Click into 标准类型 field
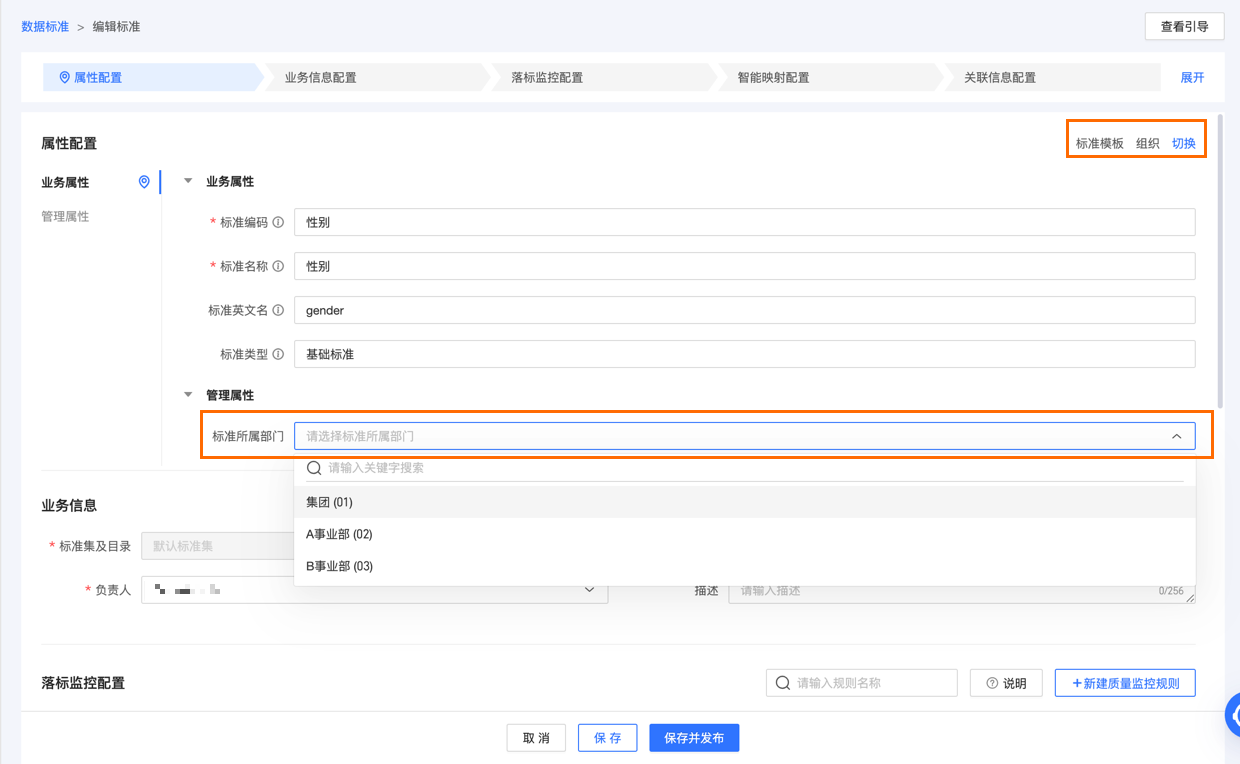The height and width of the screenshot is (764, 1240). 744,354
